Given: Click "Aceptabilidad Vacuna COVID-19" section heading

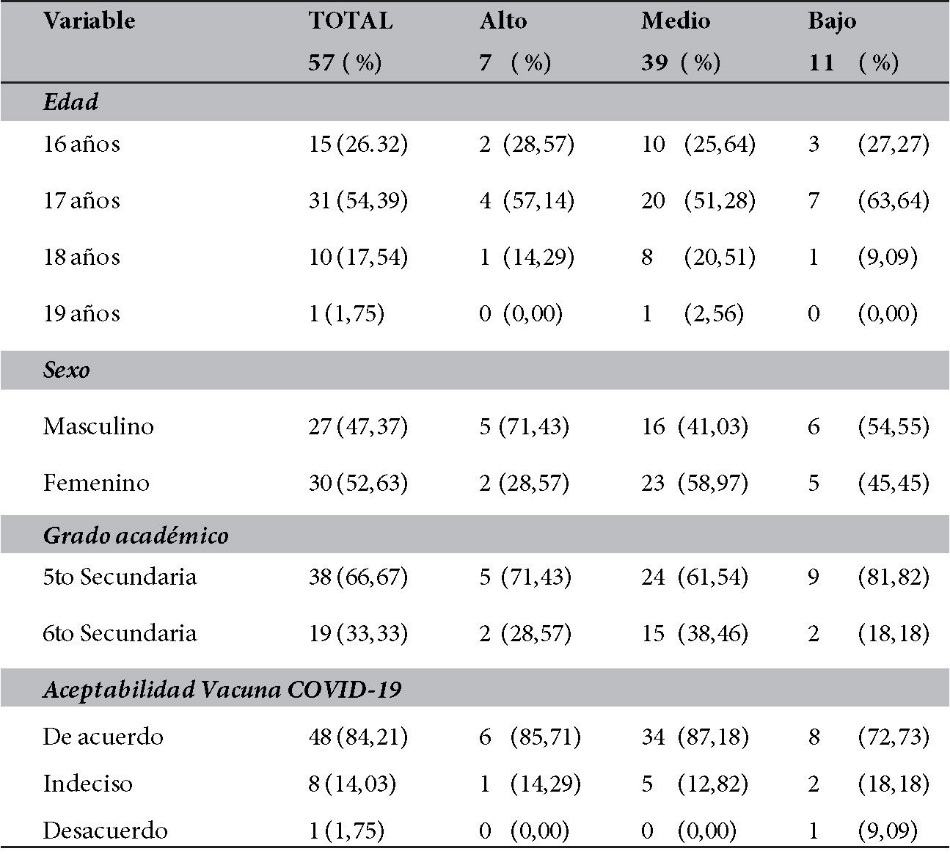Looking at the screenshot, I should [222, 689].
